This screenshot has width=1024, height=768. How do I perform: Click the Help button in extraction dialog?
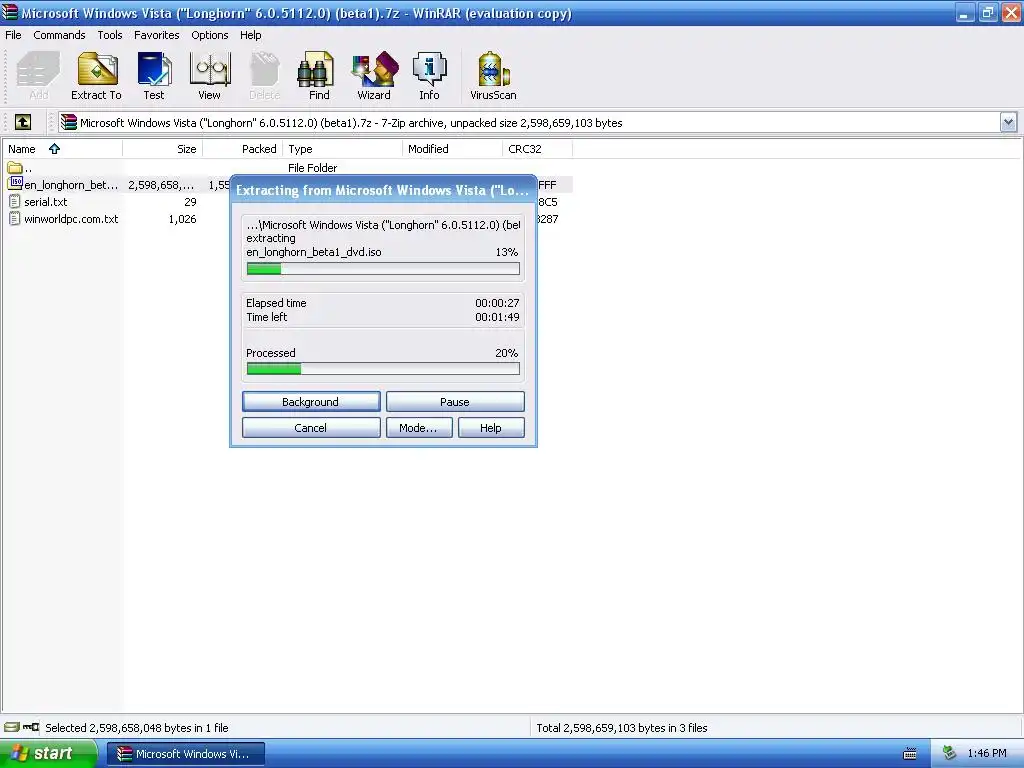pos(491,428)
